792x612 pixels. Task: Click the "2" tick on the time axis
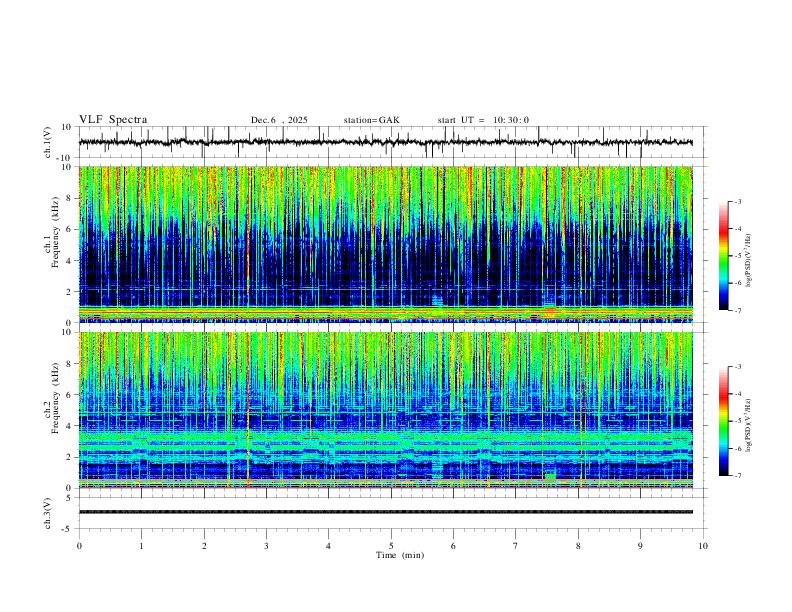coord(204,546)
